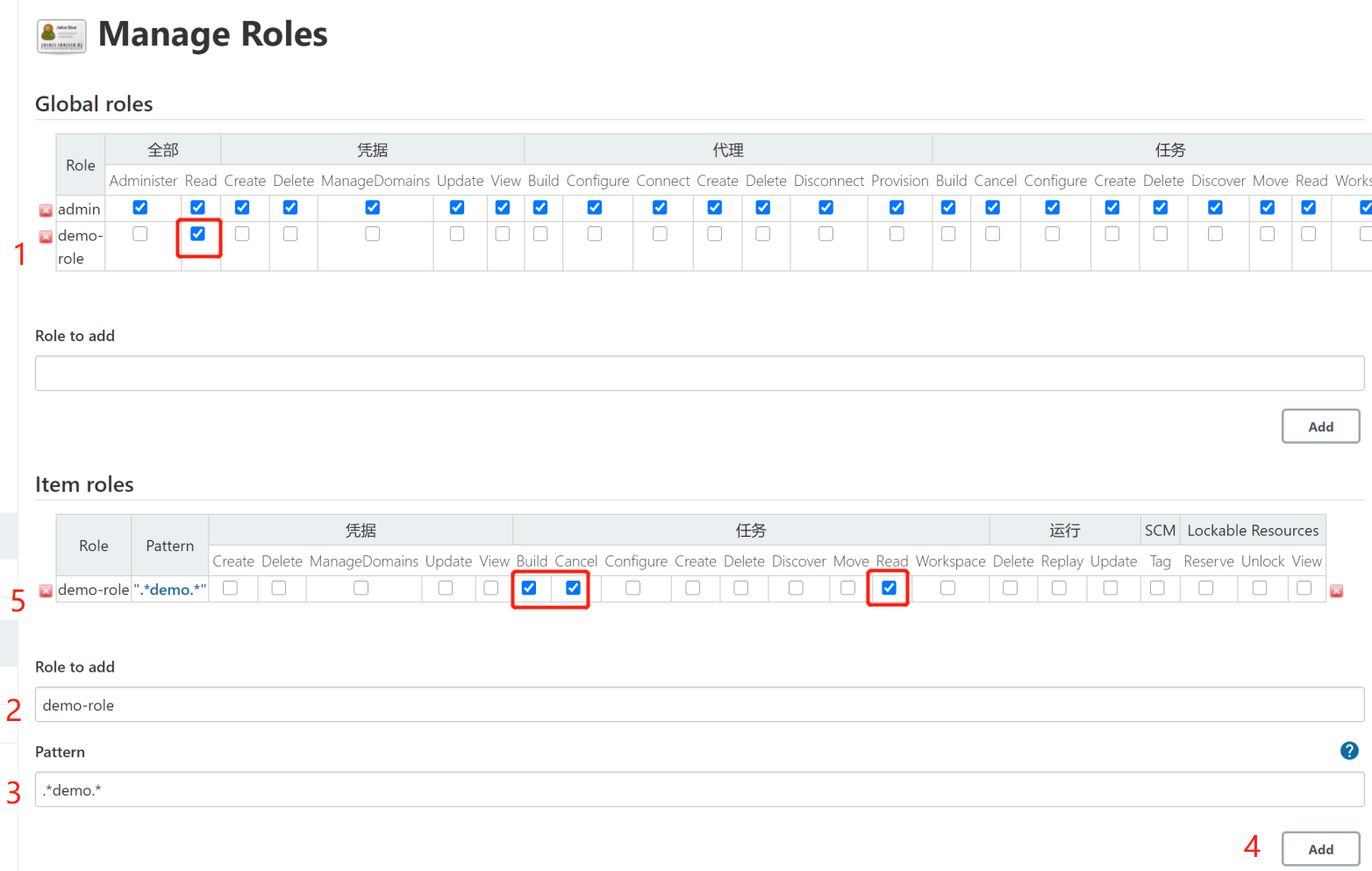Enable Configure job permission for demo-role item role
Image resolution: width=1372 pixels, height=871 pixels.
[632, 588]
